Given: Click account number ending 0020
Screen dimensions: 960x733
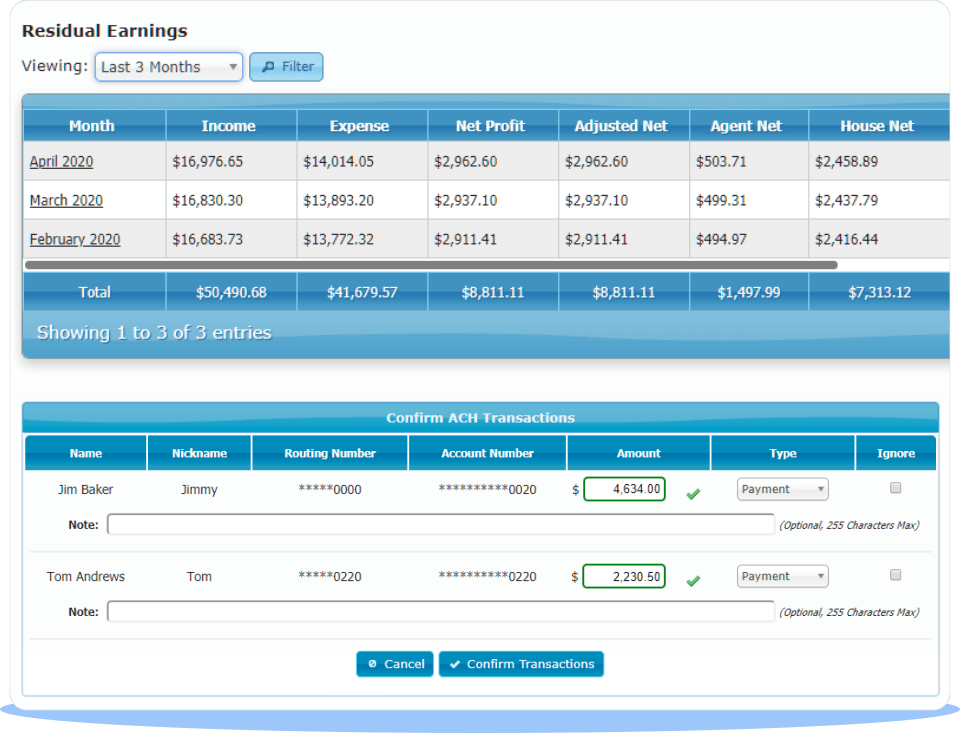Looking at the screenshot, I should click(487, 490).
